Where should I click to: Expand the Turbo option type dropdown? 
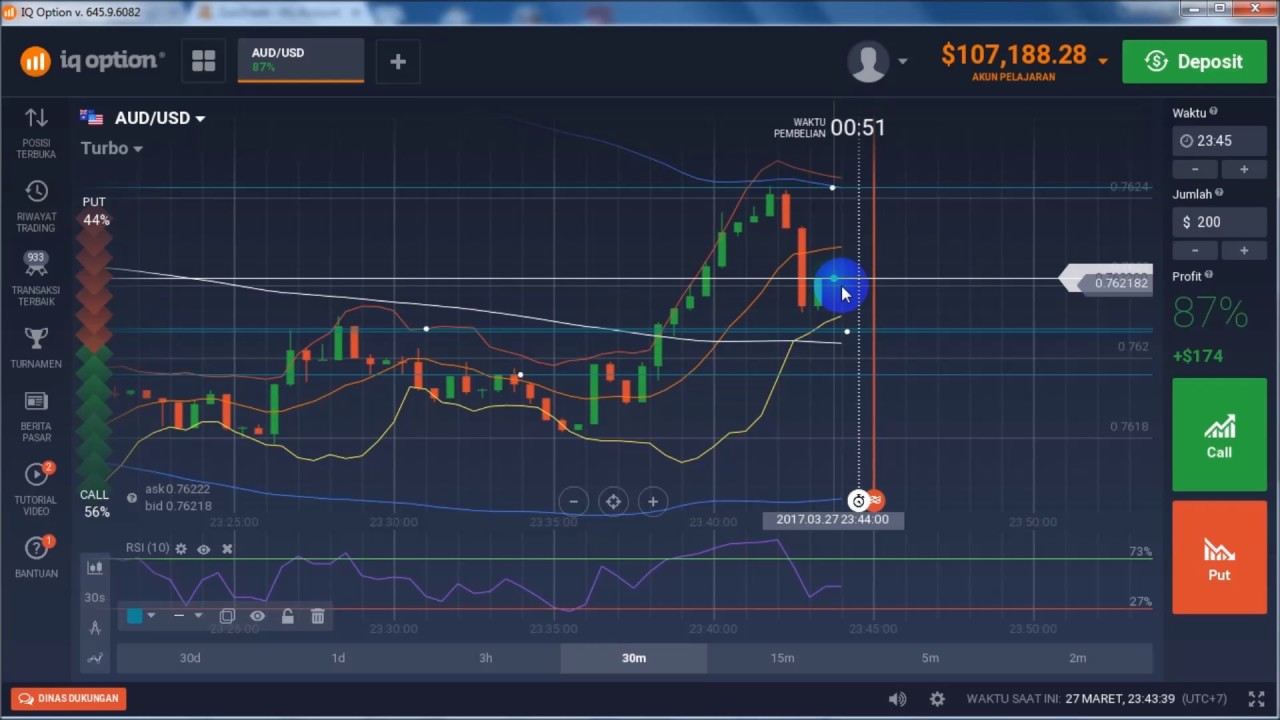[111, 148]
